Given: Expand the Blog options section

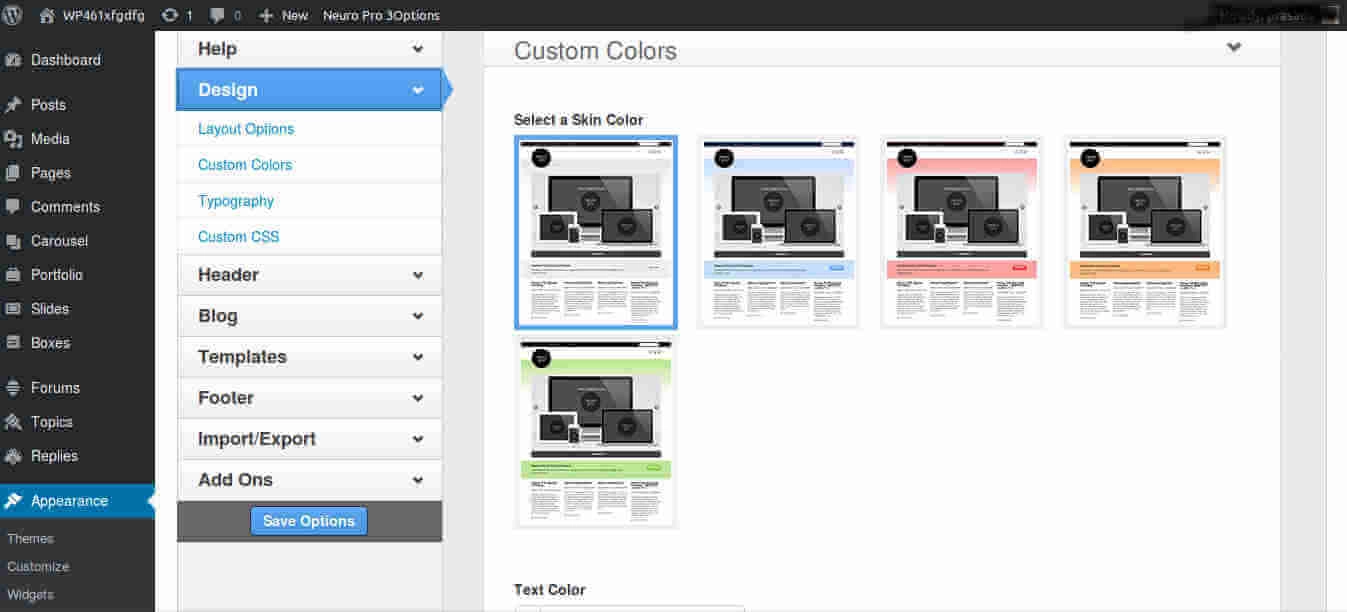Looking at the screenshot, I should click(309, 316).
